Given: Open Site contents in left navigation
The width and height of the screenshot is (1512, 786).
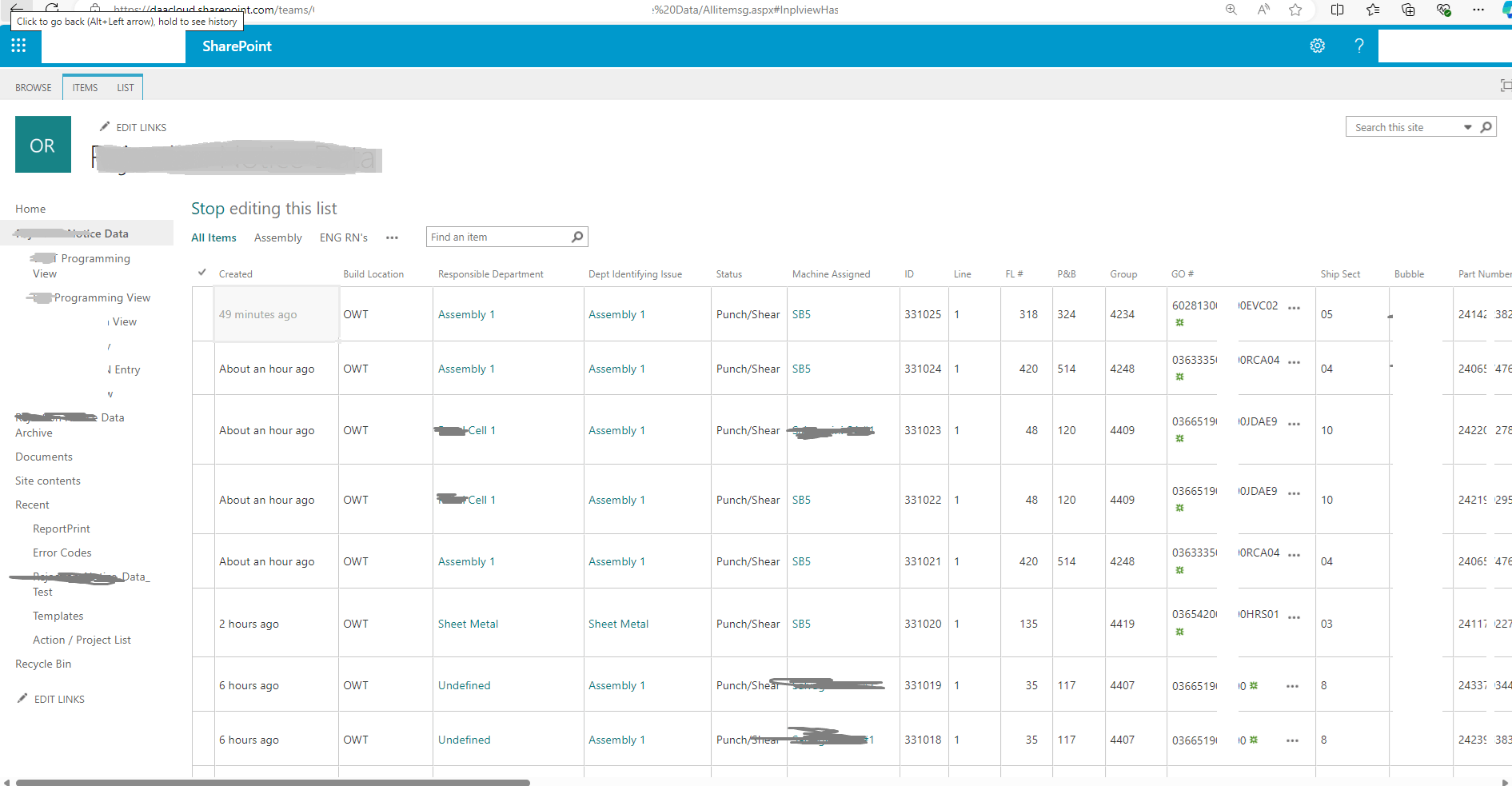Looking at the screenshot, I should click(x=48, y=481).
